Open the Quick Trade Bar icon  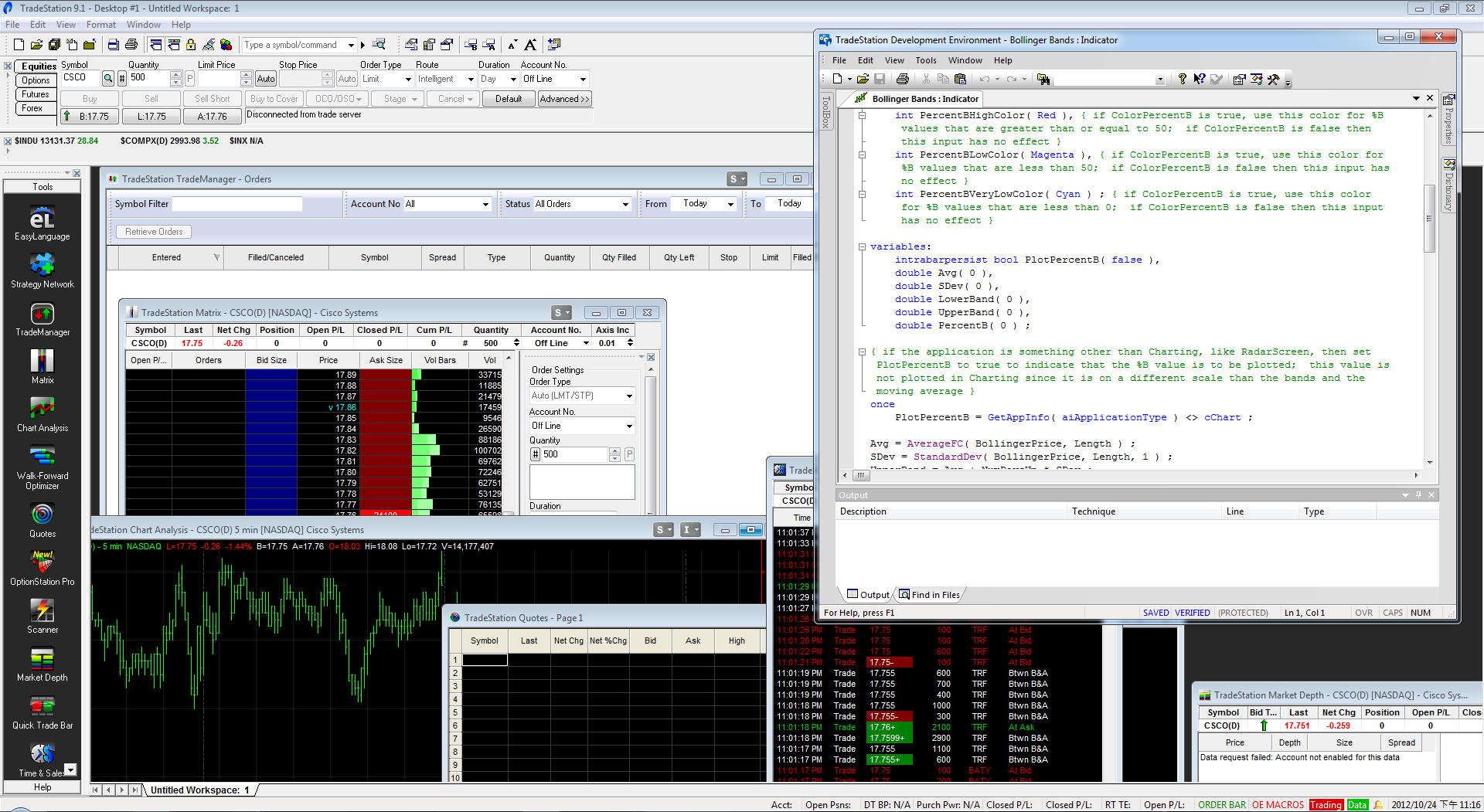43,712
